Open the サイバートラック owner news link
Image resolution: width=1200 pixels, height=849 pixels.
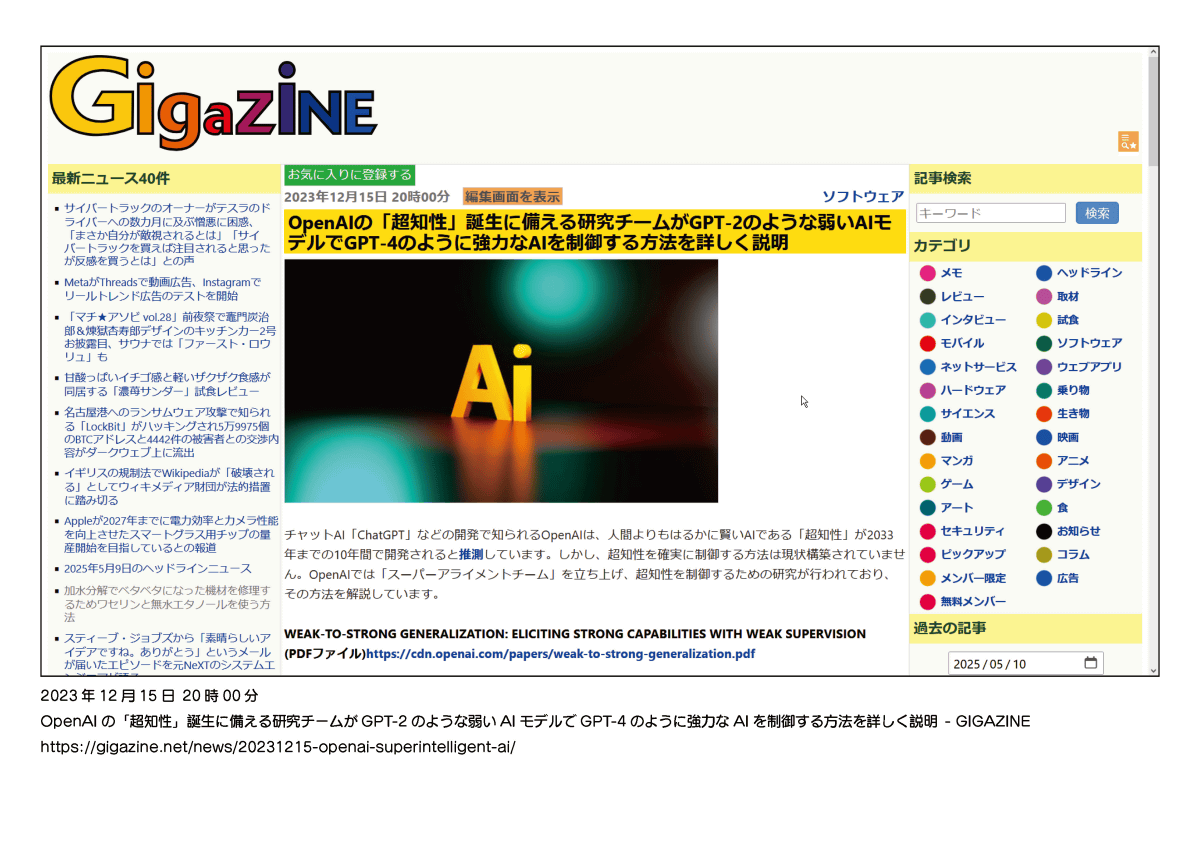pos(166,234)
